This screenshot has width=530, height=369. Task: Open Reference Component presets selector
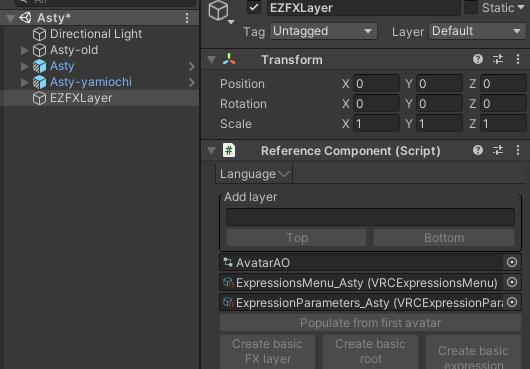pos(498,150)
